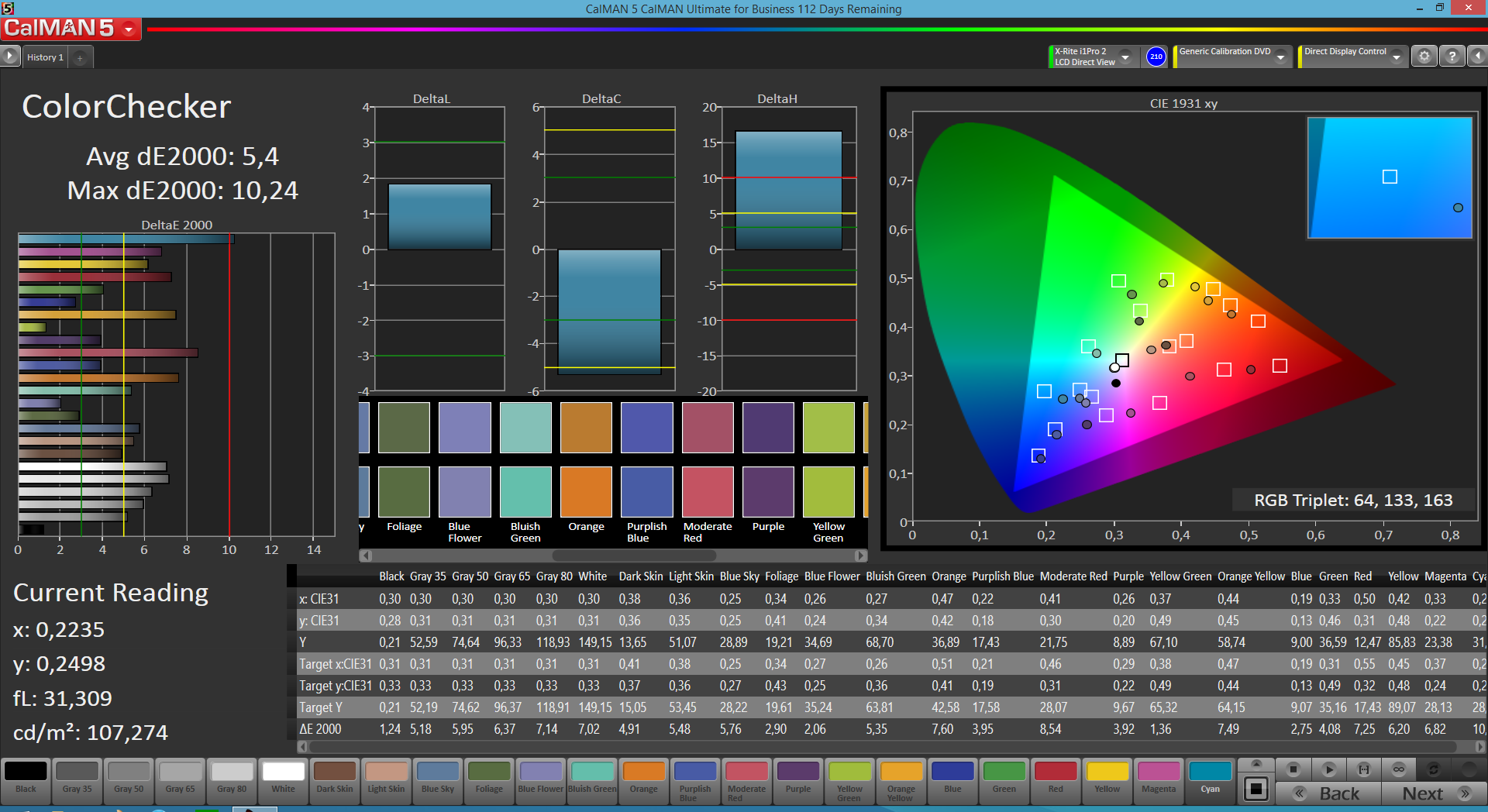Start continuous reading with the infinity icon
Image resolution: width=1488 pixels, height=812 pixels.
(x=1399, y=769)
